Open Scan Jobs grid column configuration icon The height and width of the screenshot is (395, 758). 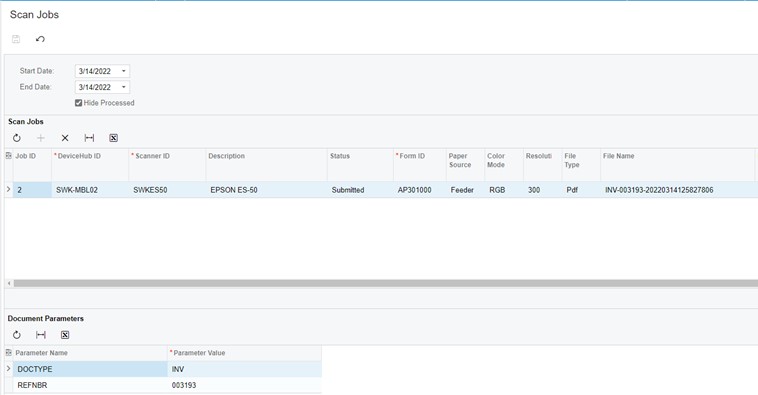(8, 156)
